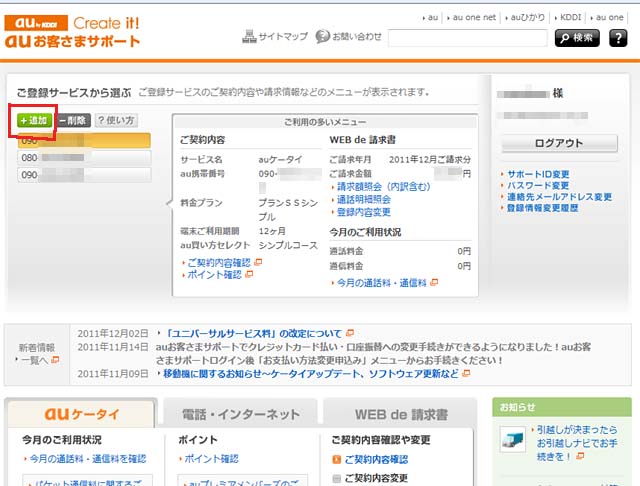Screen dimensions: 640x486
Task: Click the orange icon beside ご契約内容確認 in tab
Action: (x=337, y=460)
